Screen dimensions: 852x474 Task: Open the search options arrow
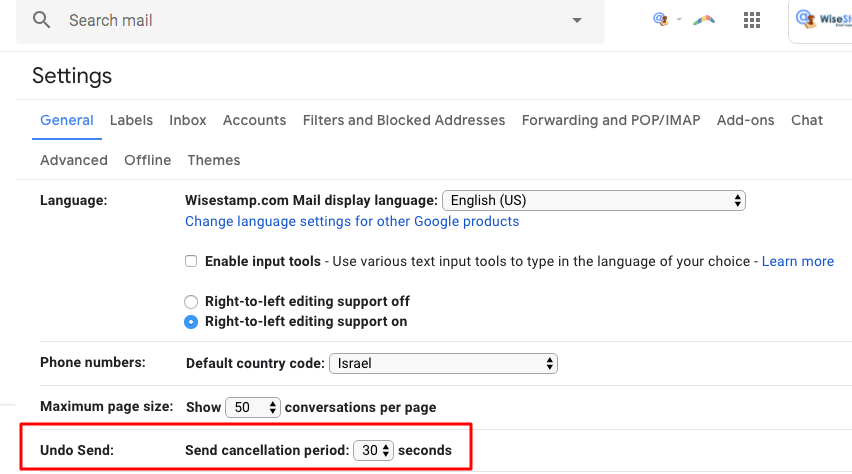click(x=576, y=20)
